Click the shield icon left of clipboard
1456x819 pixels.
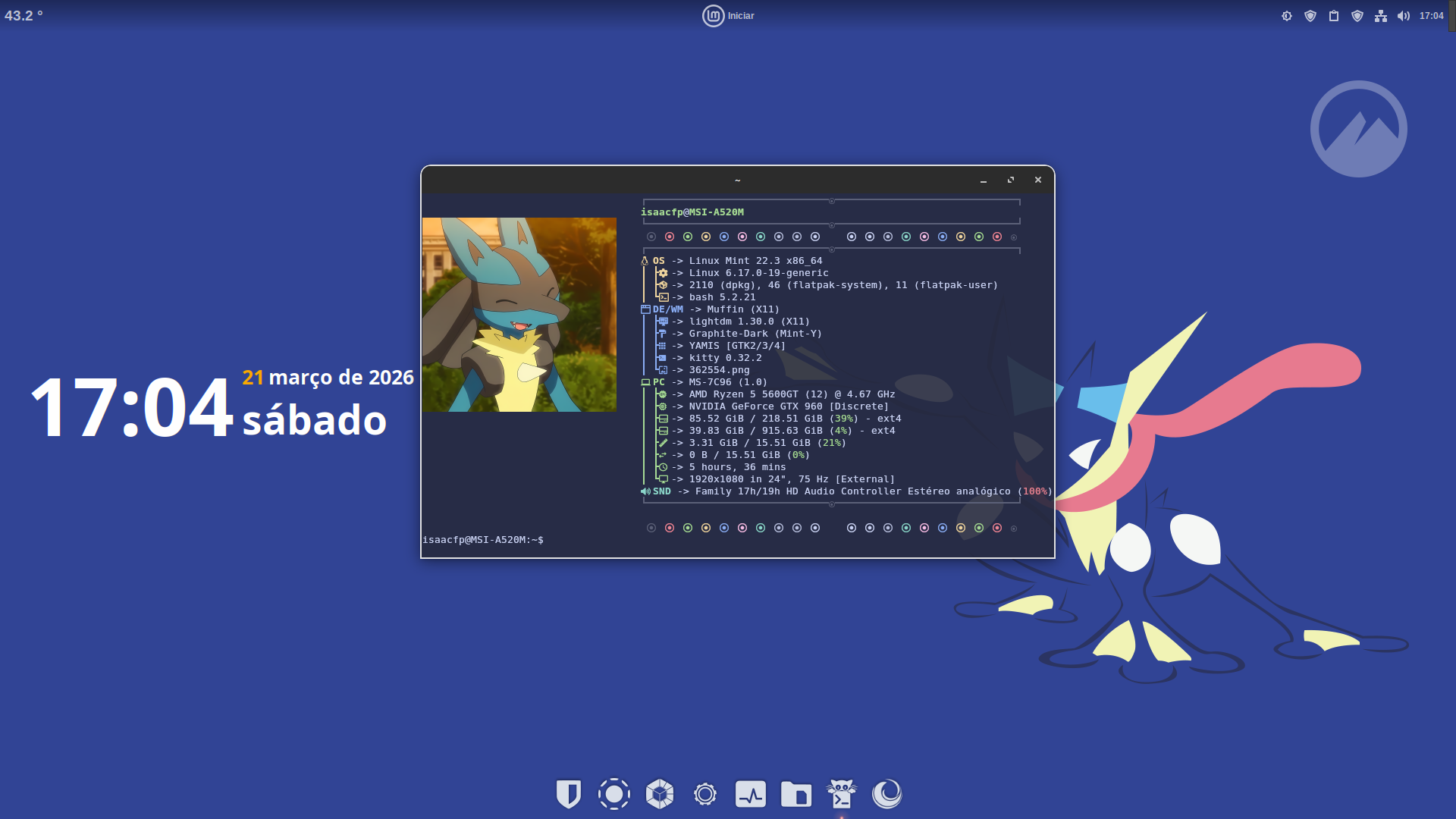[x=1310, y=16]
